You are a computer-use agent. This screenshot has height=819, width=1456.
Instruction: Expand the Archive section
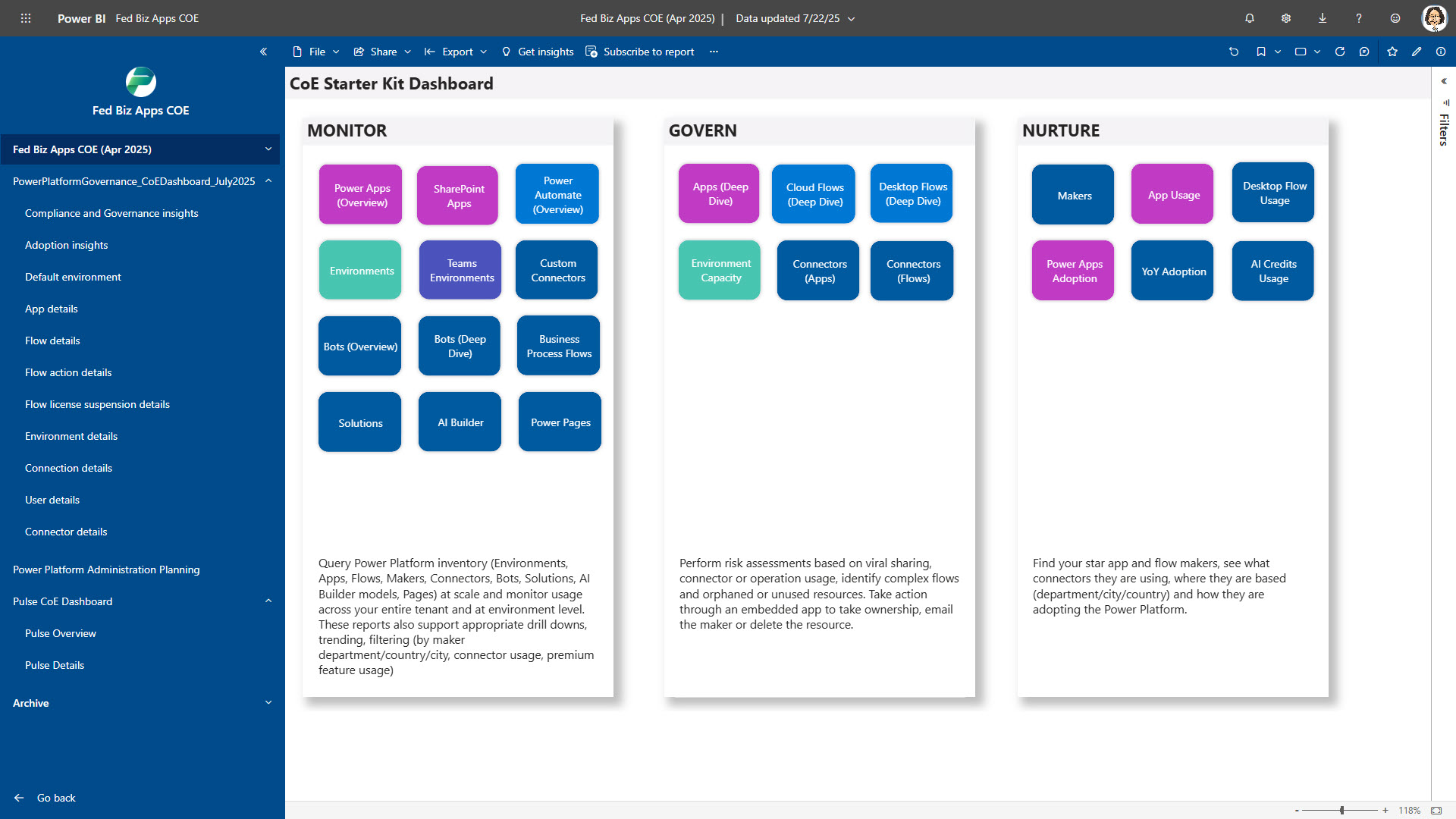(x=268, y=703)
